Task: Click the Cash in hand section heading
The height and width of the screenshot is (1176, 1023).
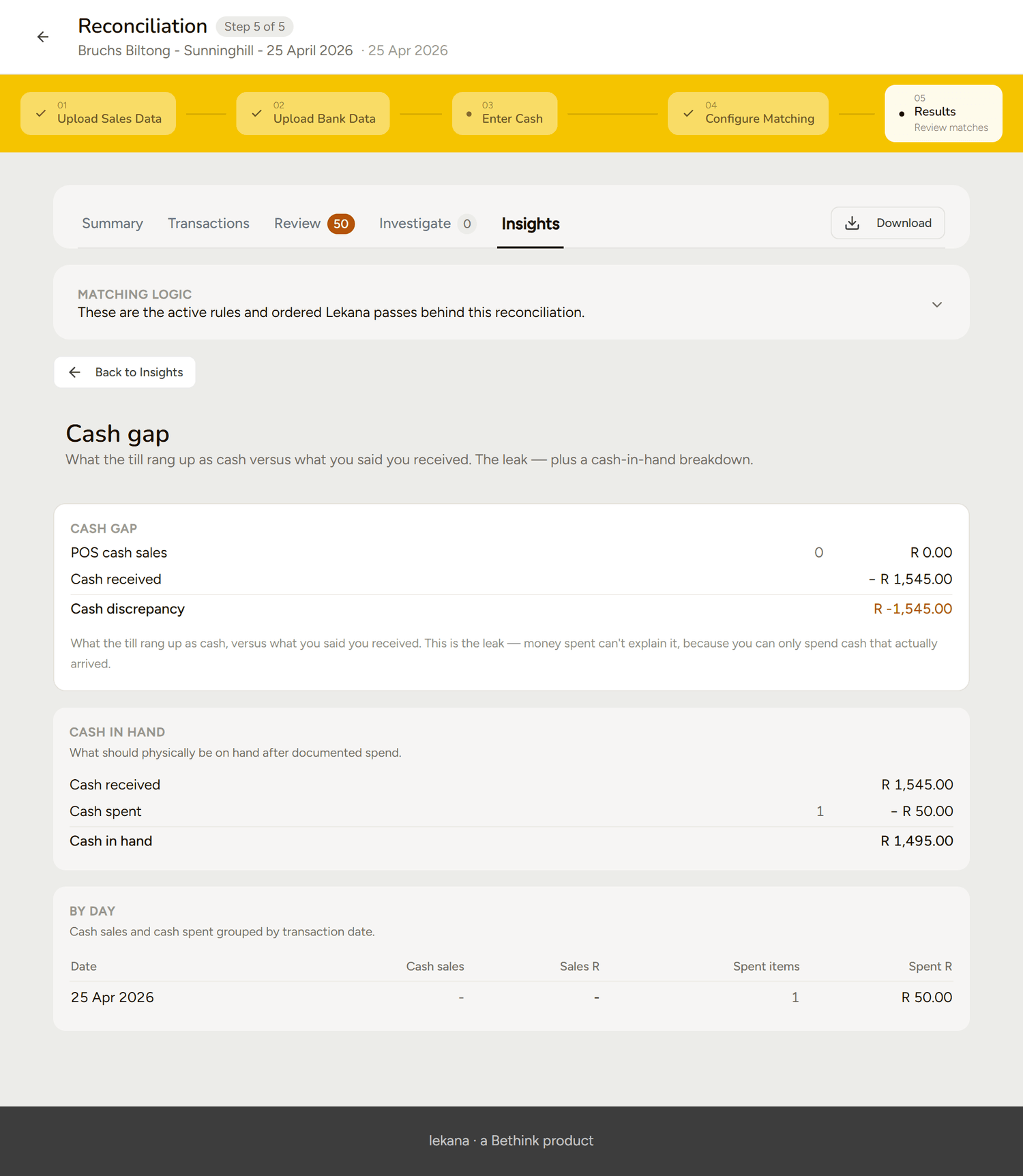Action: tap(117, 732)
